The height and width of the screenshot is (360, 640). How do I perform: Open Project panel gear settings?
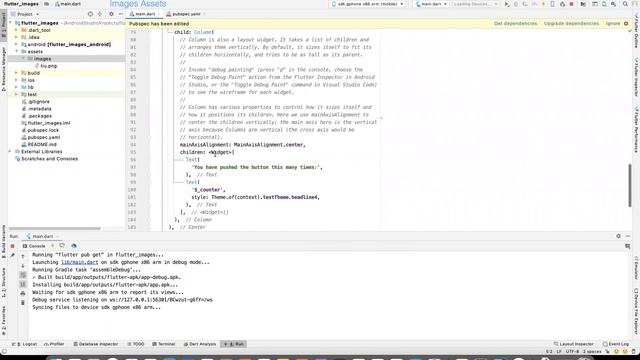pyautogui.click(x=111, y=14)
